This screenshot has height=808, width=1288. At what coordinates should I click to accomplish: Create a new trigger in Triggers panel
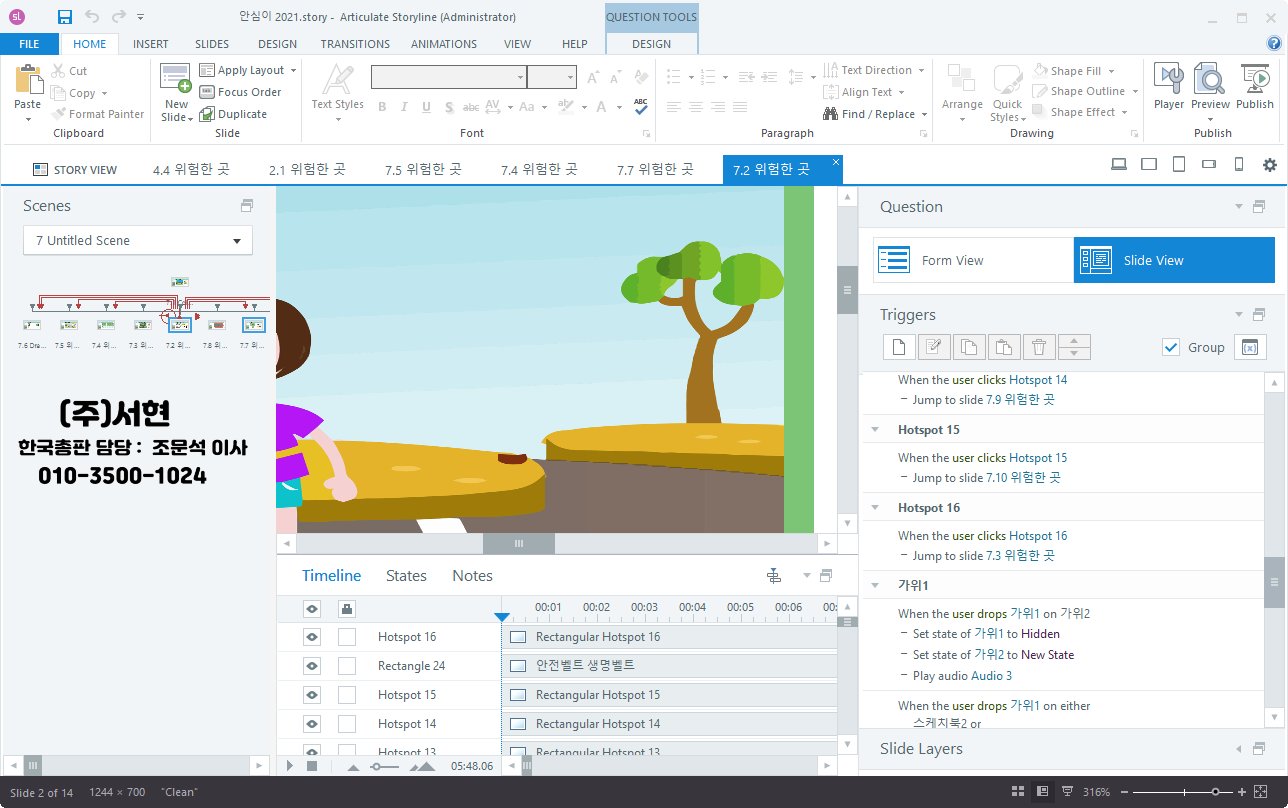click(x=899, y=347)
